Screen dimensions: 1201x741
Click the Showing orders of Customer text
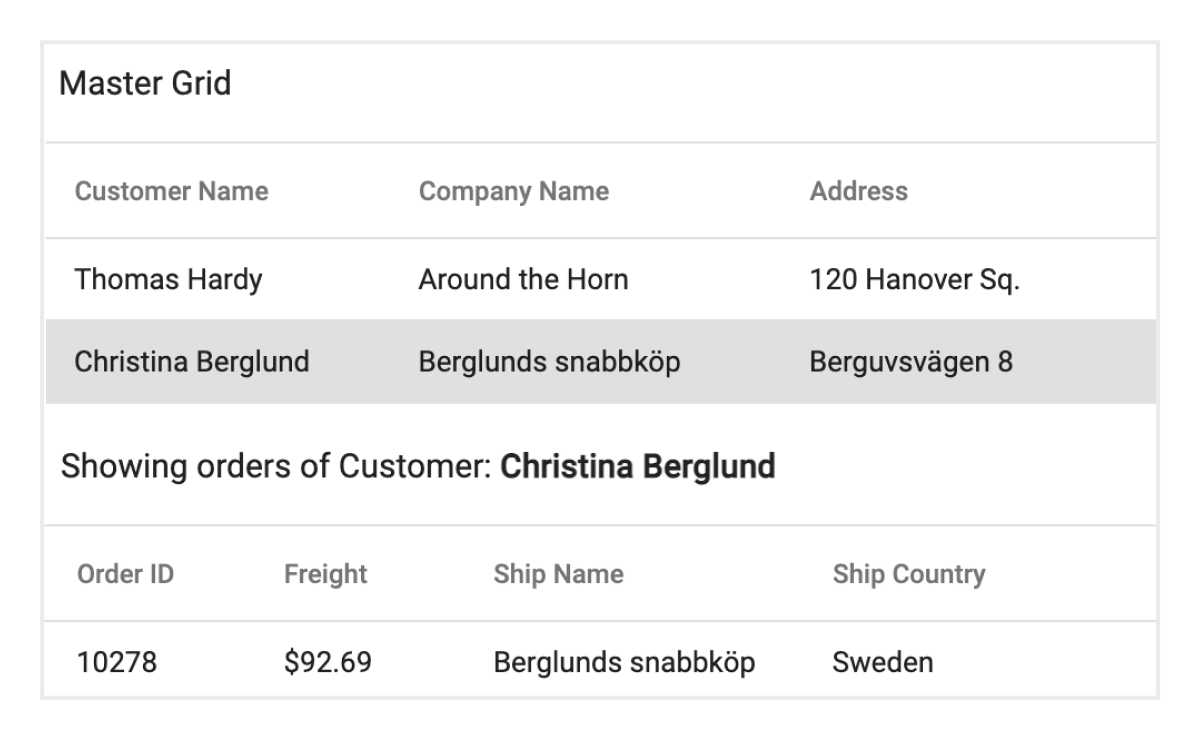[x=277, y=466]
